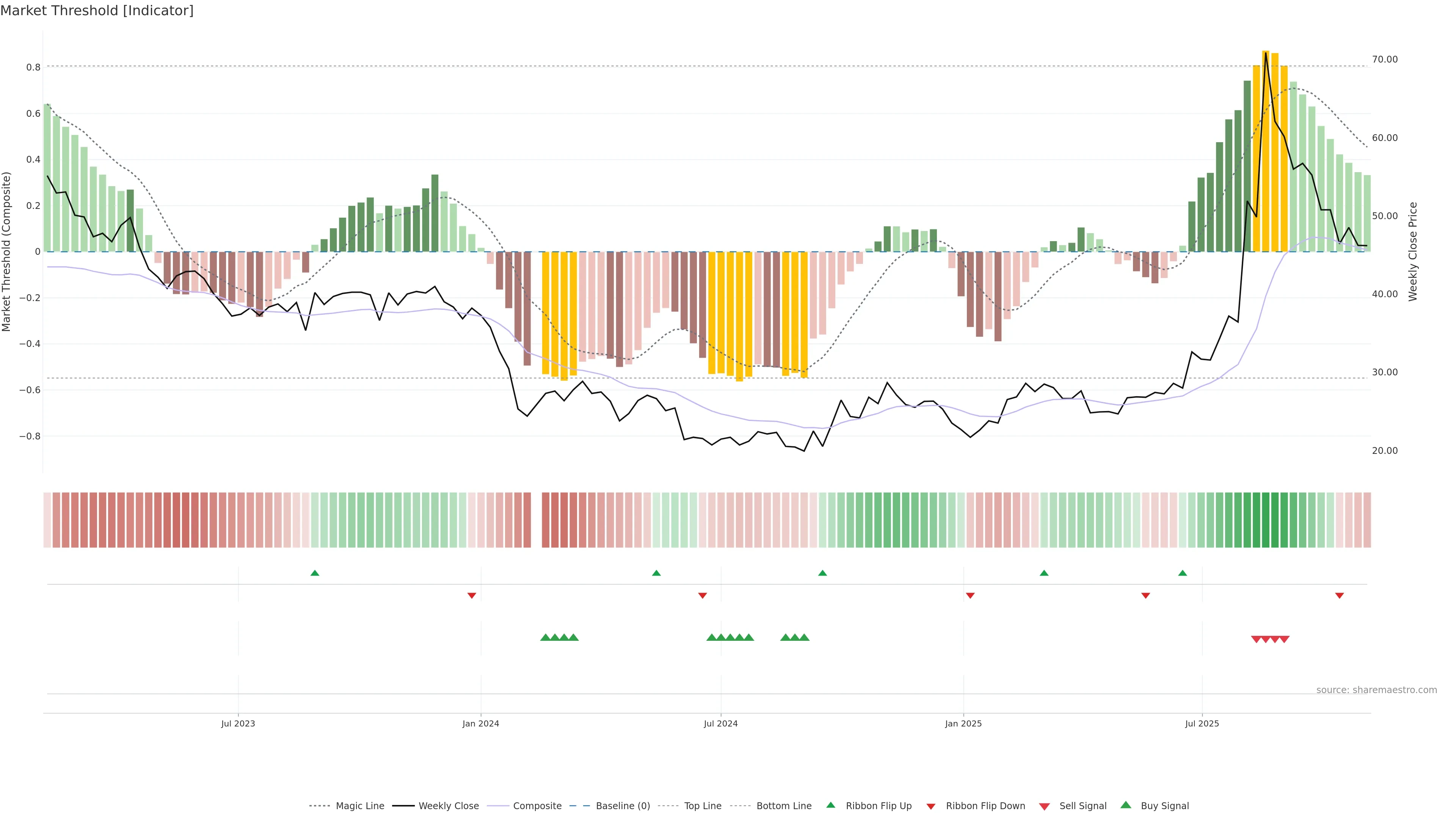This screenshot has width=1456, height=819.
Task: Click the Market Threshold [Indicator] title
Action: (x=97, y=11)
